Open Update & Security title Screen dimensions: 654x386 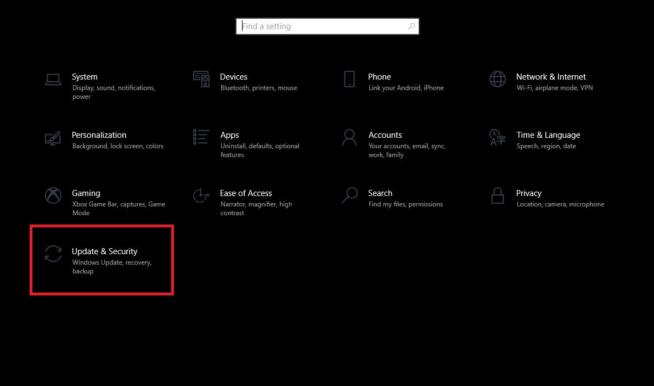coord(104,251)
